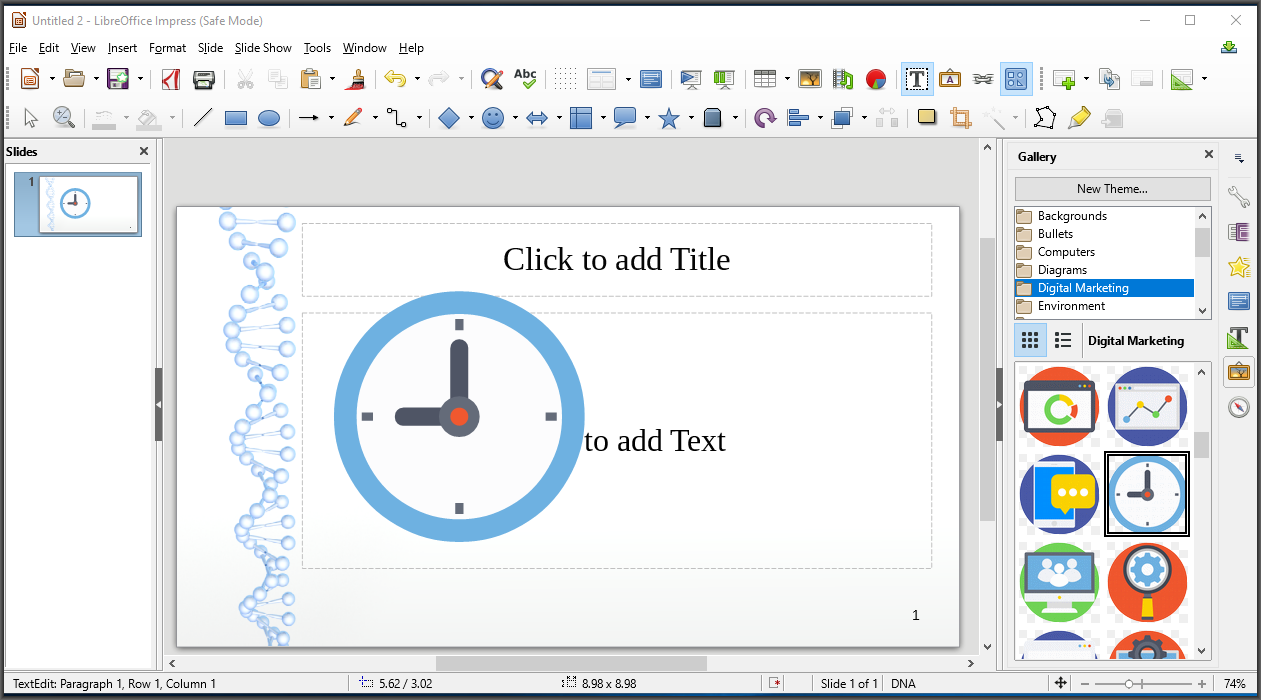Open Find & Replace from the toolbar

[491, 79]
